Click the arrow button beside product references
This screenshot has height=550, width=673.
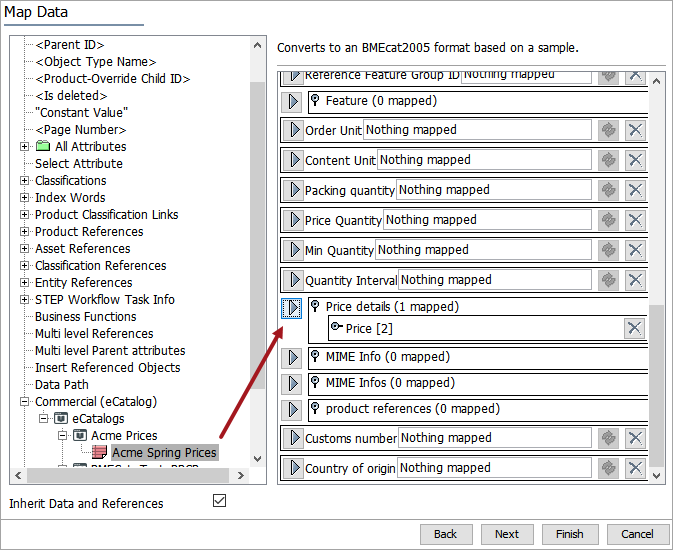click(x=292, y=409)
